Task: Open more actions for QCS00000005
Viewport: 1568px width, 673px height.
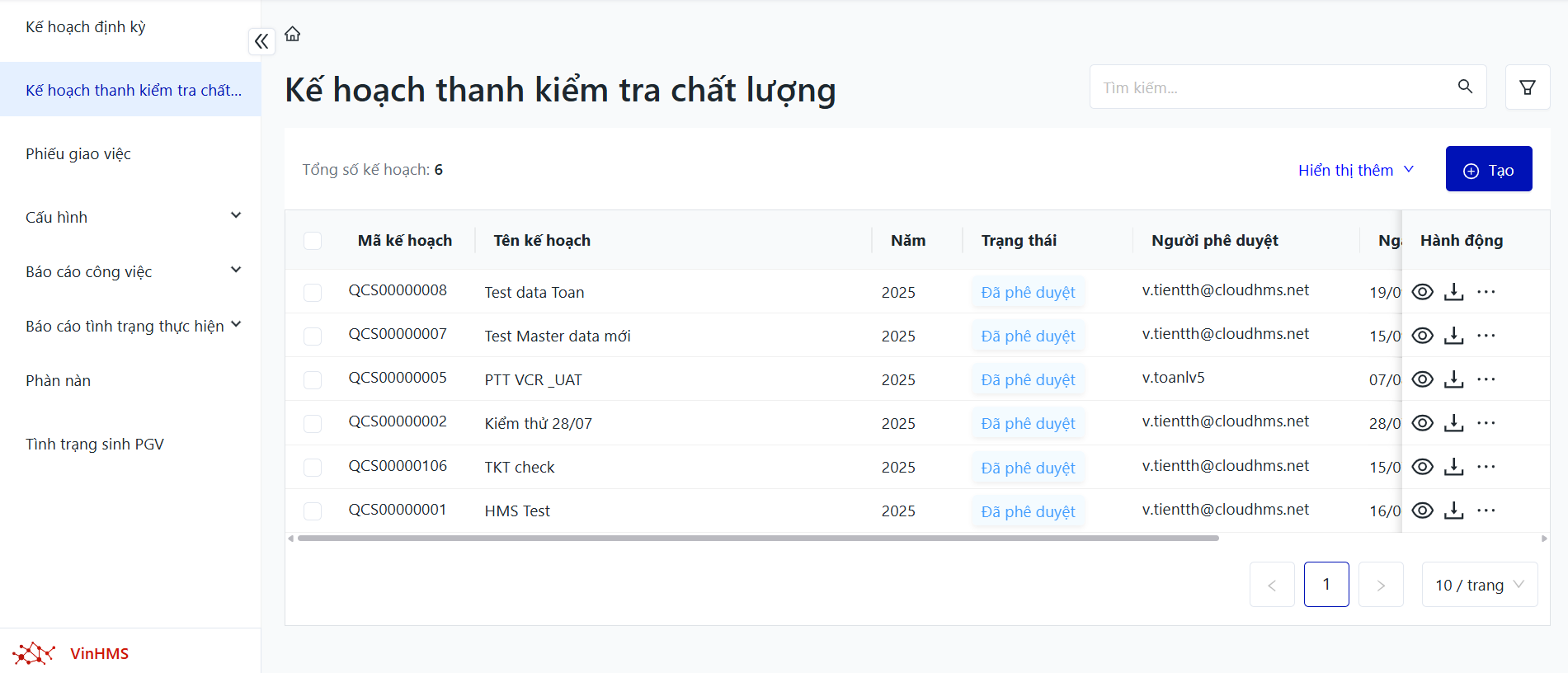Action: pyautogui.click(x=1486, y=379)
